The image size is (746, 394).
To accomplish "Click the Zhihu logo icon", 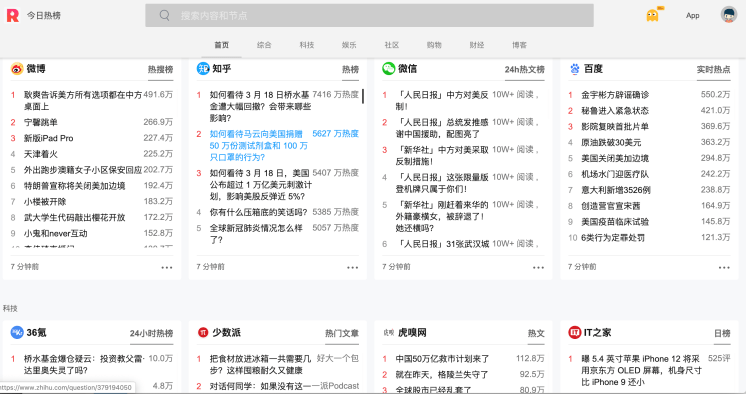I will 203,69.
